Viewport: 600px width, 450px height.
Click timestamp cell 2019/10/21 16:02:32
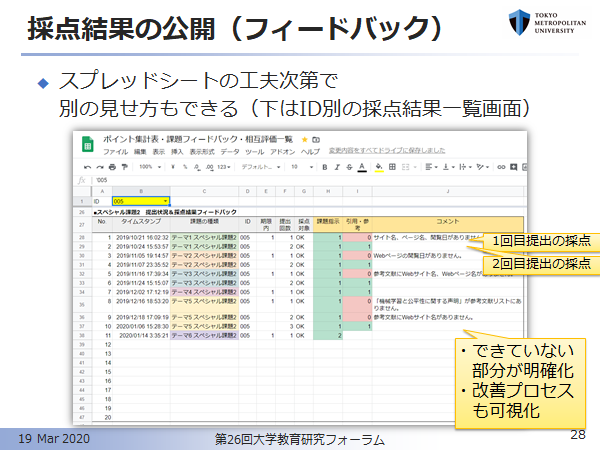tap(141, 238)
